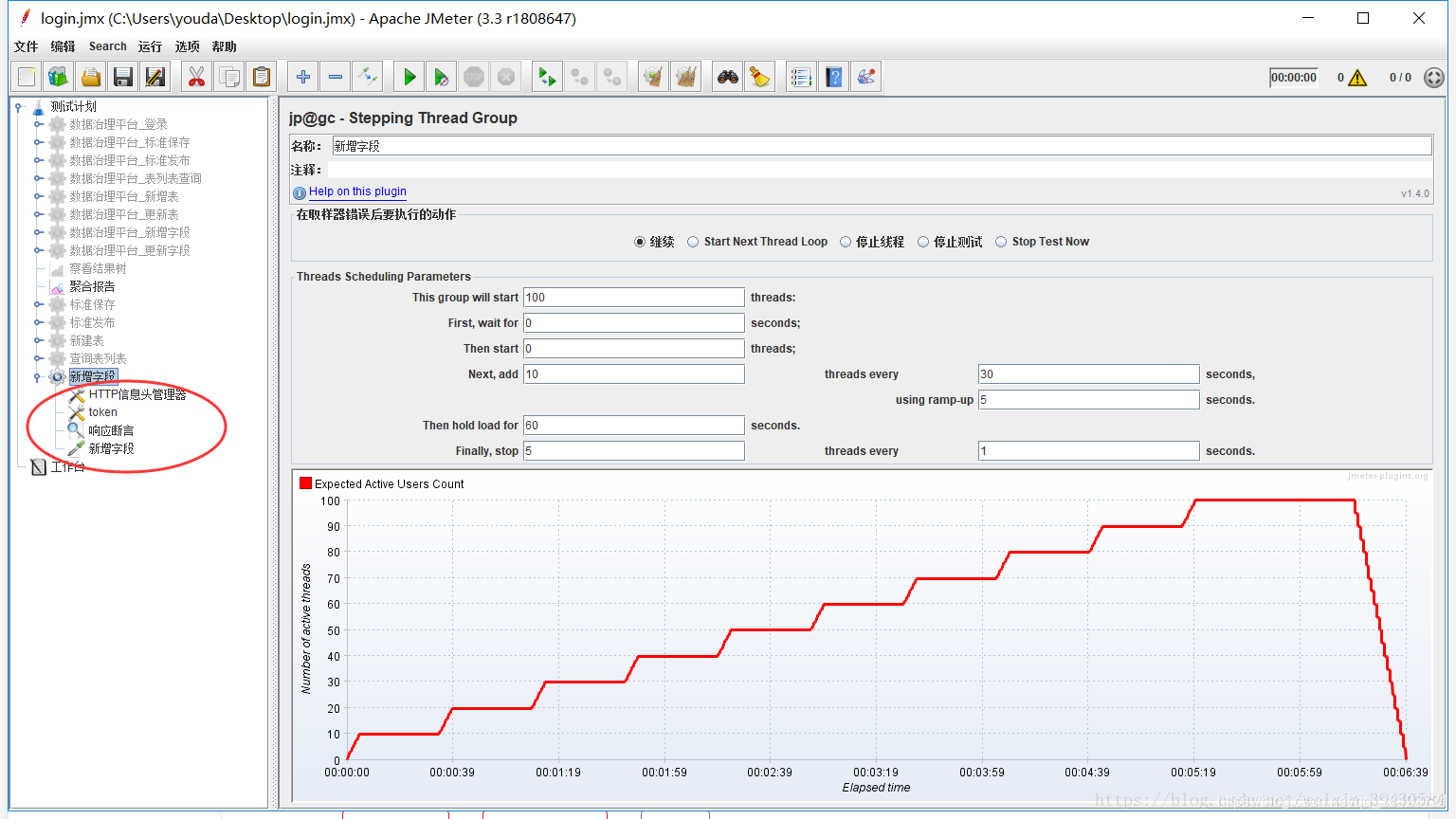The image size is (1456, 819).
Task: Click the Paste clipboard toolbar icon
Action: pyautogui.click(x=262, y=77)
